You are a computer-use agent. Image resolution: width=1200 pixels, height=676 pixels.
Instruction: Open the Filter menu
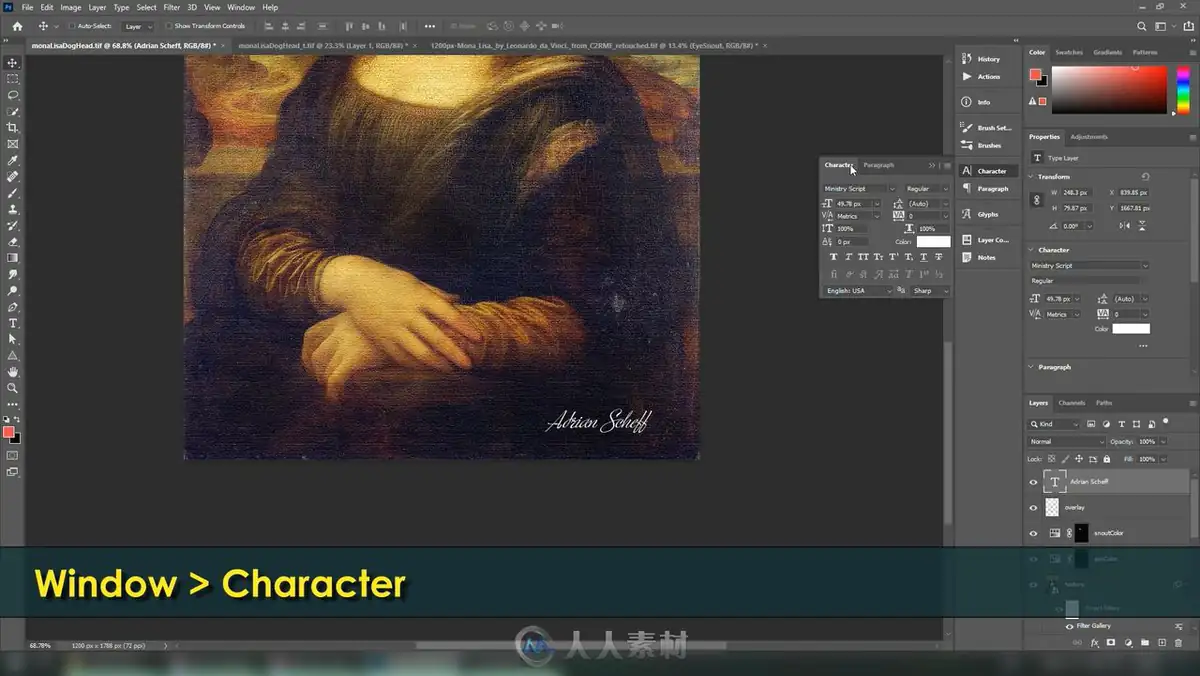coord(172,7)
